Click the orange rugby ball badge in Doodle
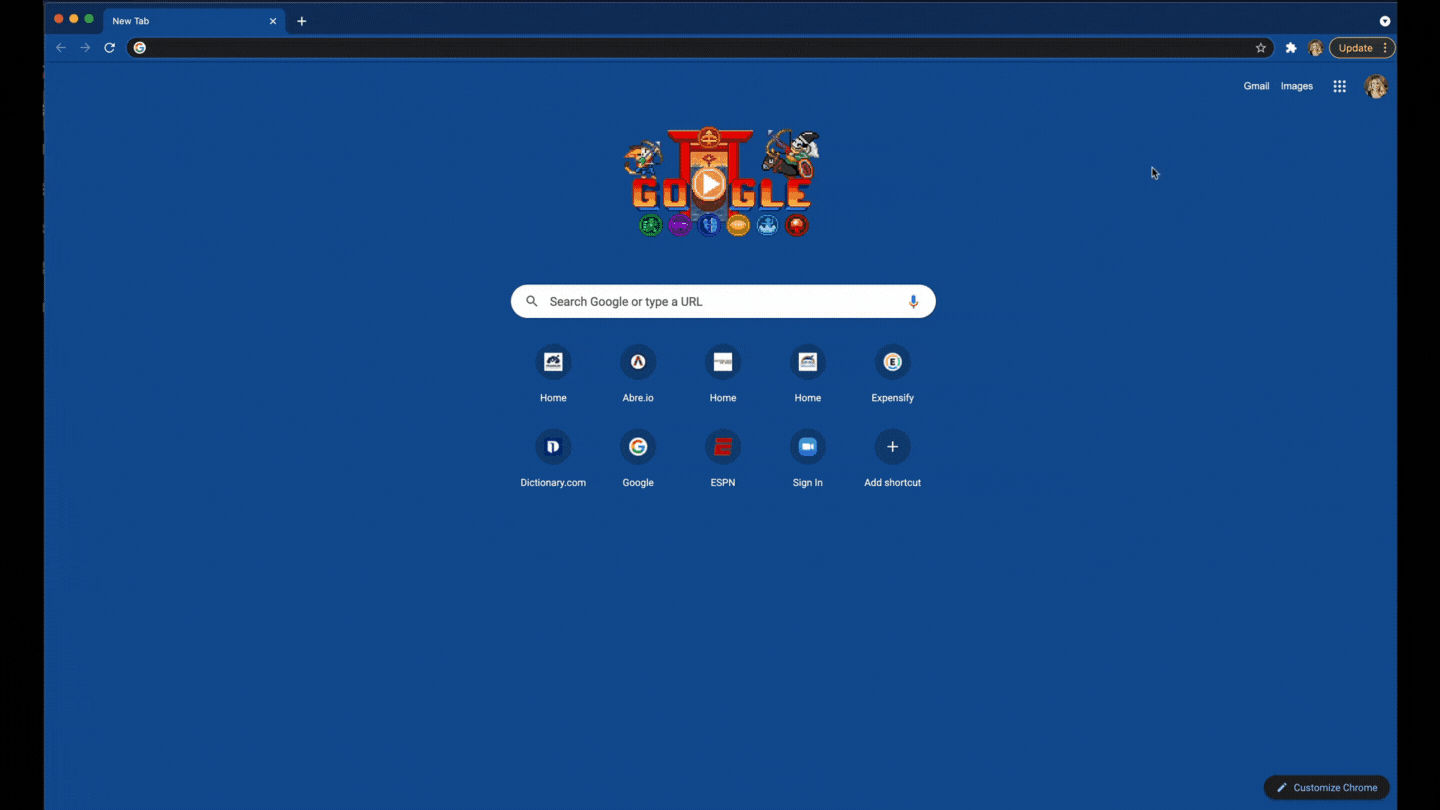Image resolution: width=1440 pixels, height=810 pixels. coord(738,225)
